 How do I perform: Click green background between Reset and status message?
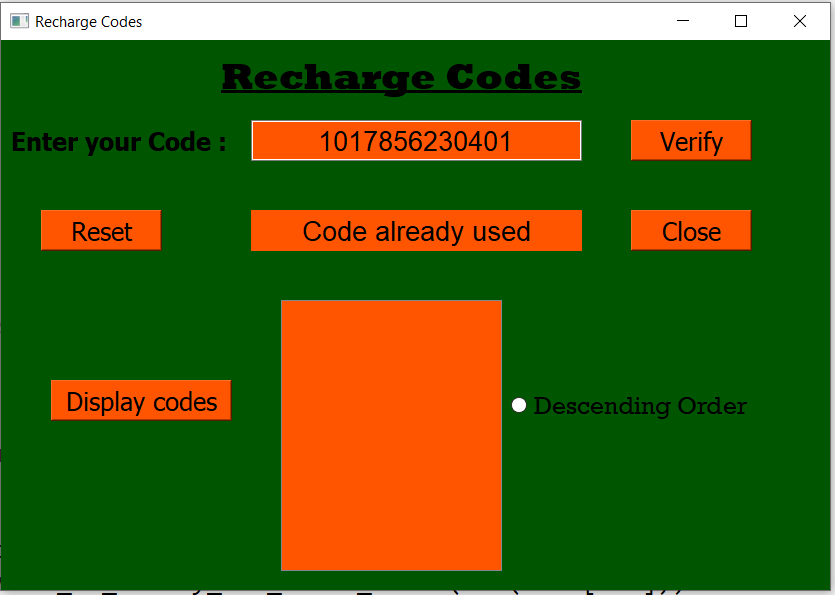click(x=206, y=231)
